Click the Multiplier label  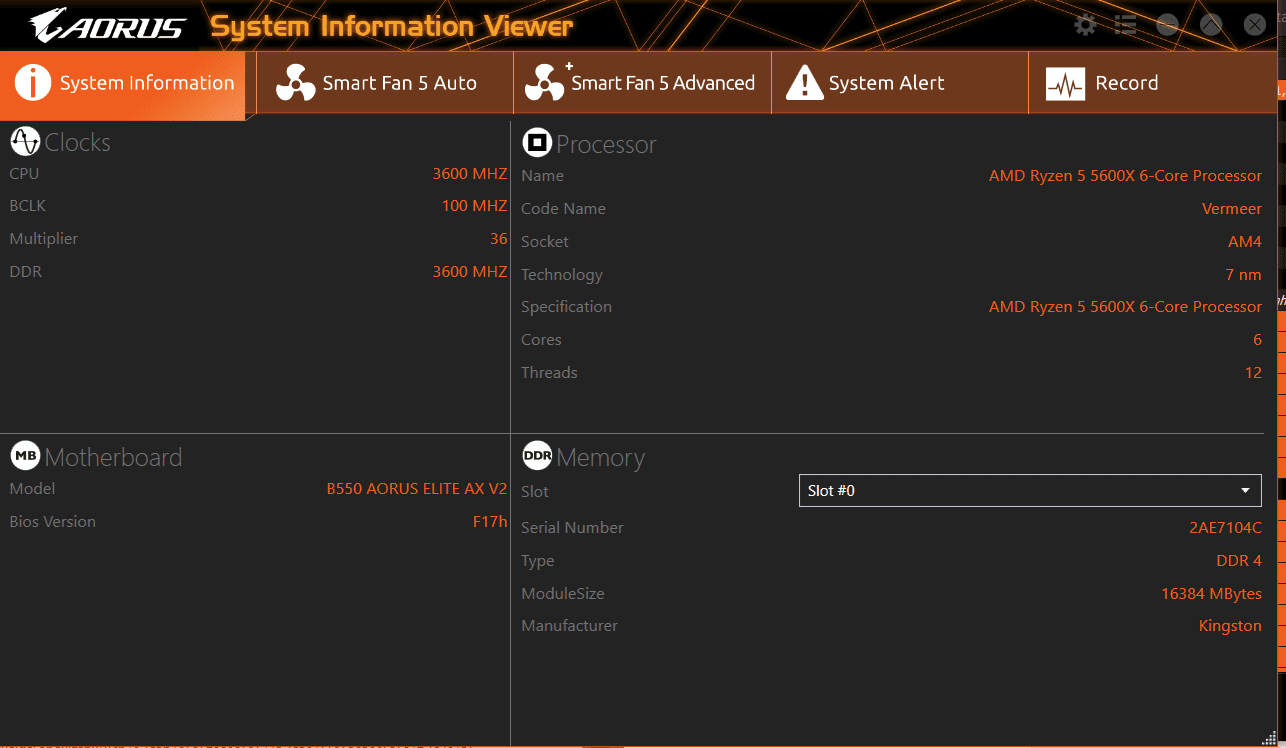pyautogui.click(x=43, y=238)
